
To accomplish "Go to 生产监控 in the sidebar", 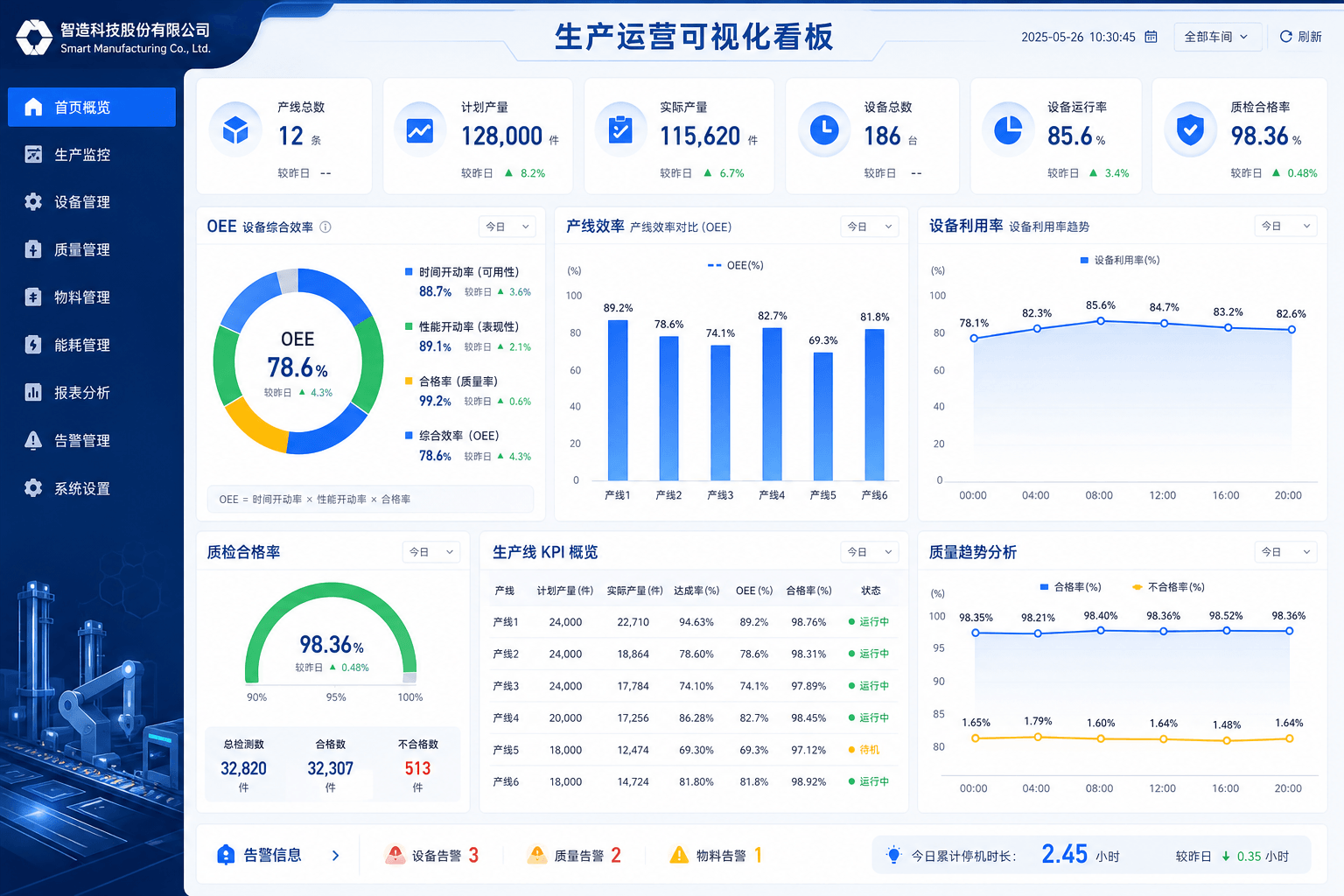I will coord(92,154).
